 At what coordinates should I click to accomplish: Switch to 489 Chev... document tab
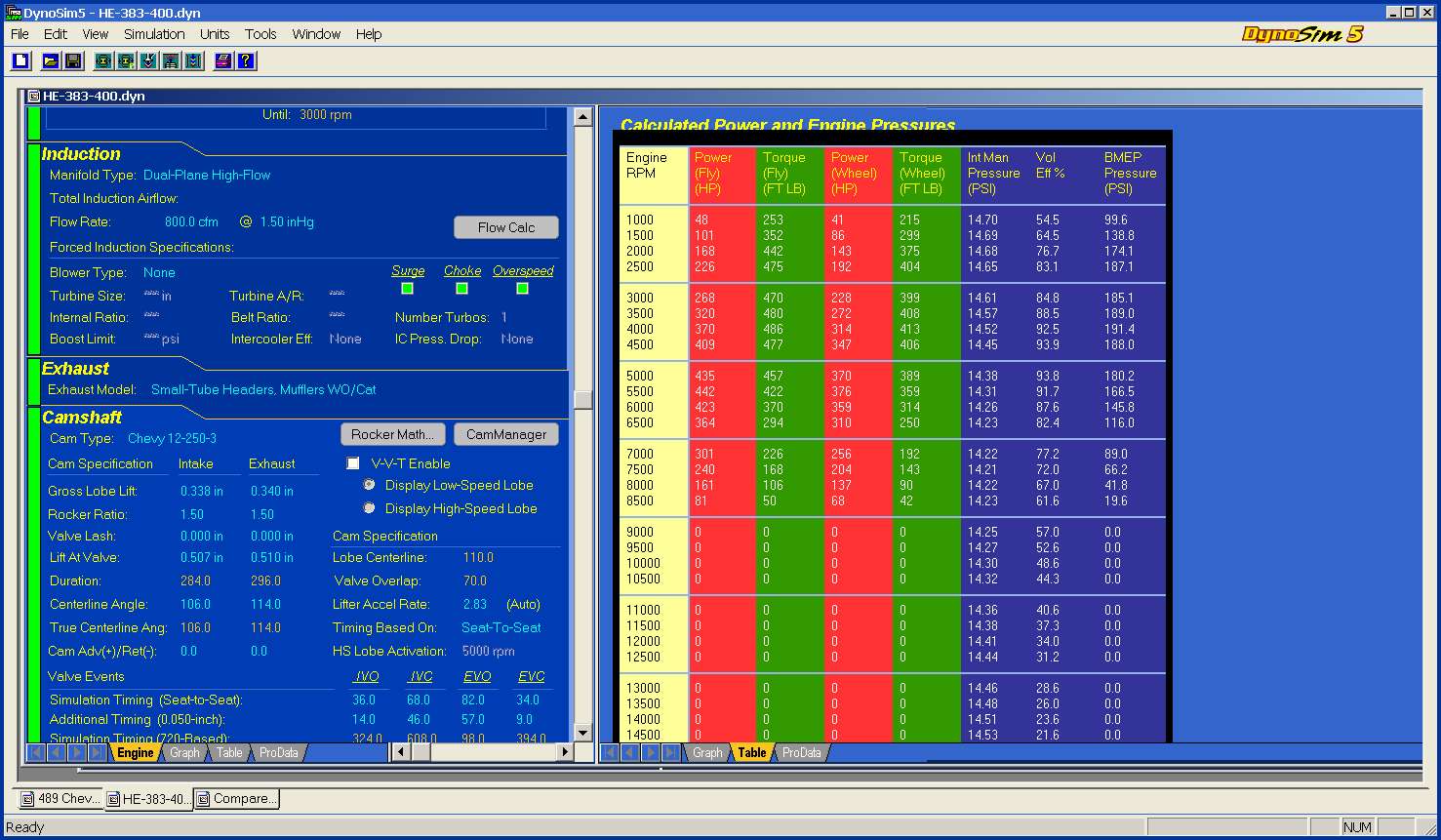tap(61, 798)
